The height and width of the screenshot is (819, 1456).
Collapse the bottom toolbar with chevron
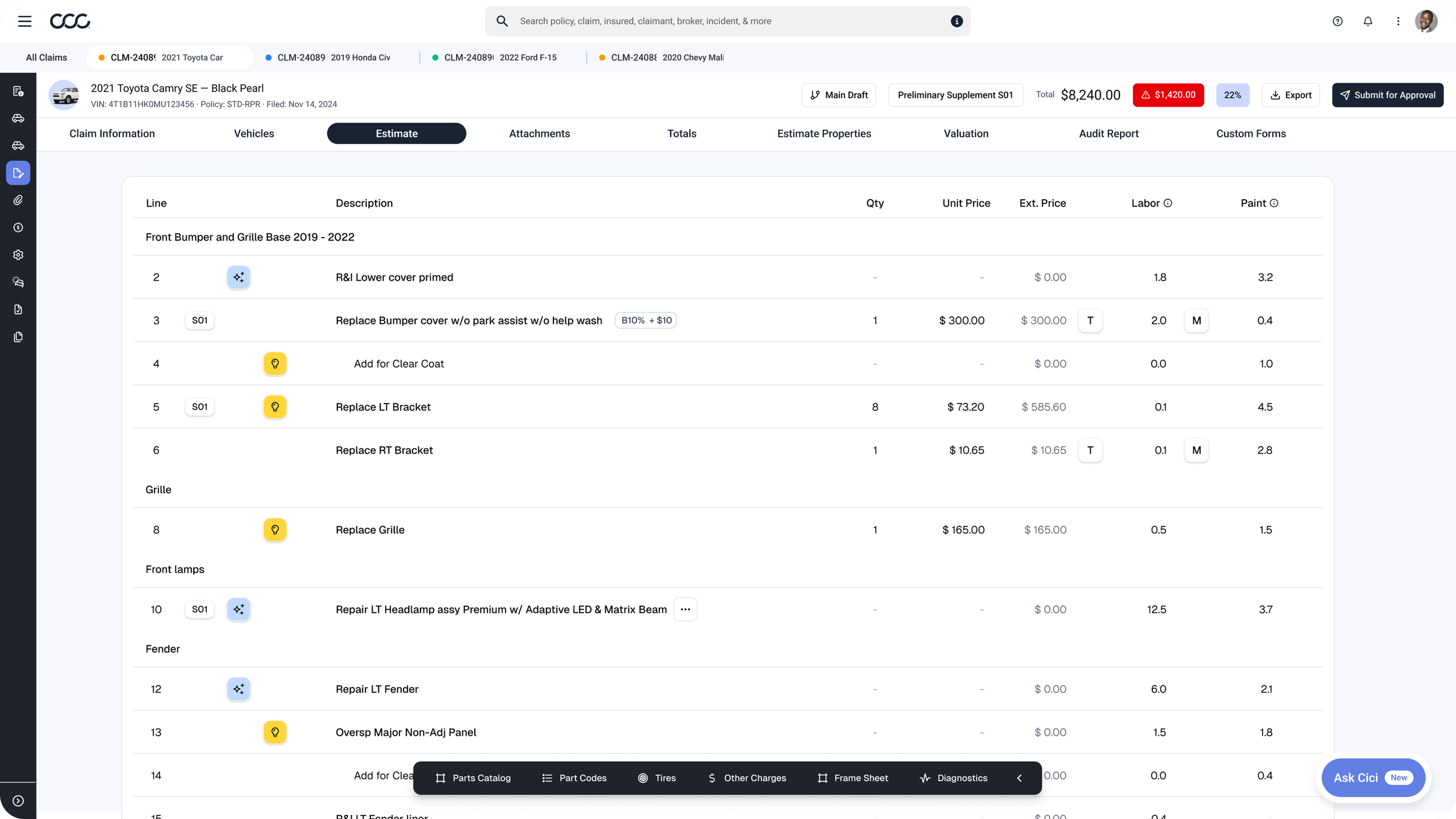(x=1019, y=778)
